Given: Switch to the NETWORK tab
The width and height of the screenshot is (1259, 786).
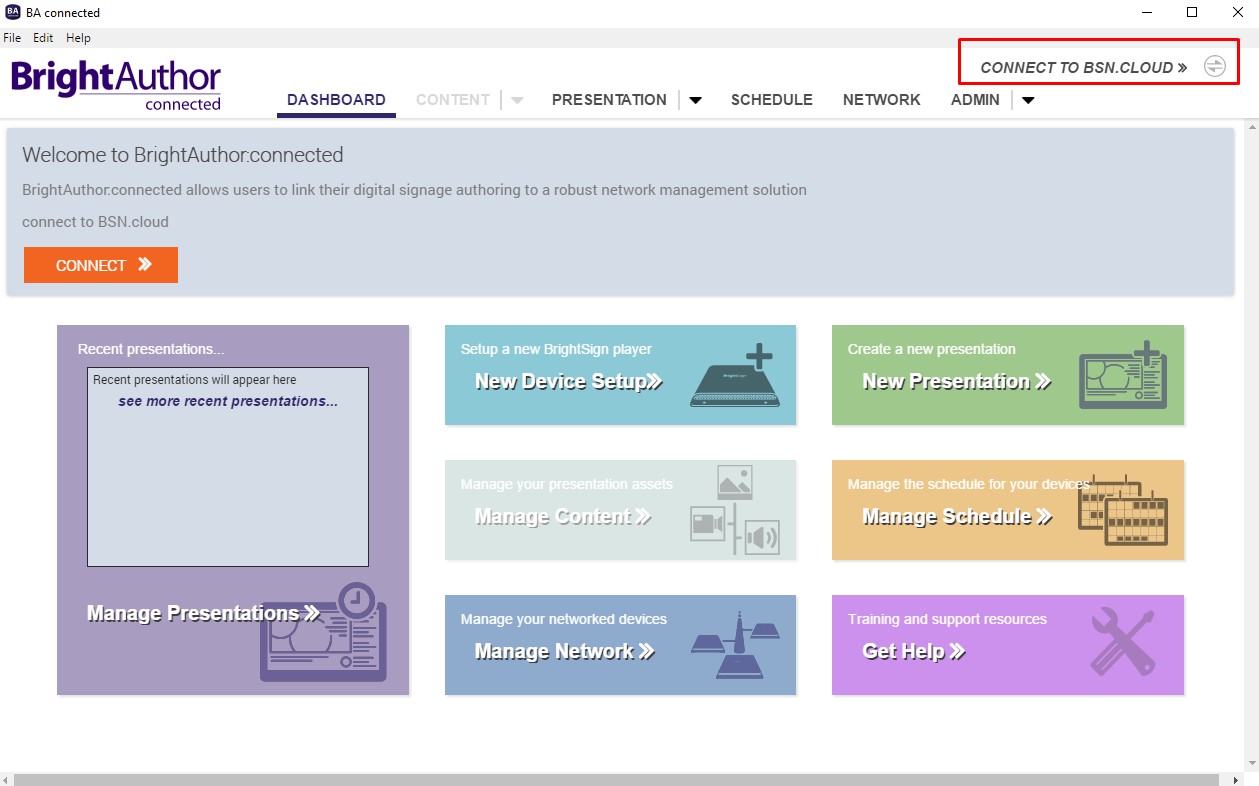Looking at the screenshot, I should pos(882,100).
